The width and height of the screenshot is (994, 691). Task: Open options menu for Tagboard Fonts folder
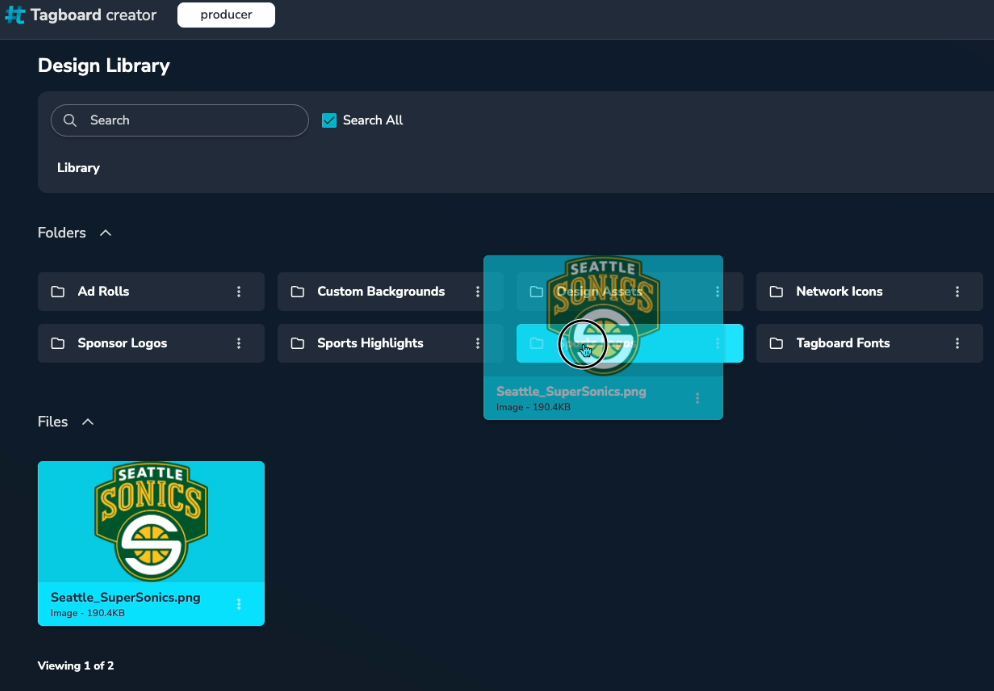pyautogui.click(x=957, y=343)
